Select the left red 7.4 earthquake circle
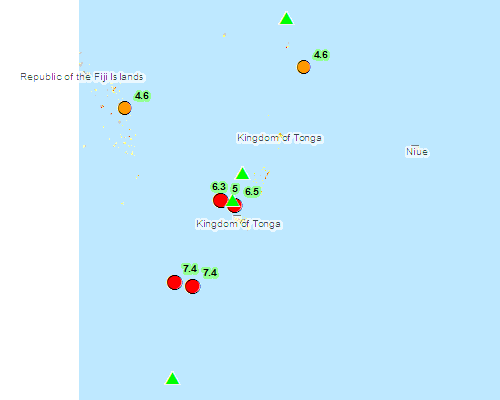Screen dimensions: 500x400 (174, 282)
